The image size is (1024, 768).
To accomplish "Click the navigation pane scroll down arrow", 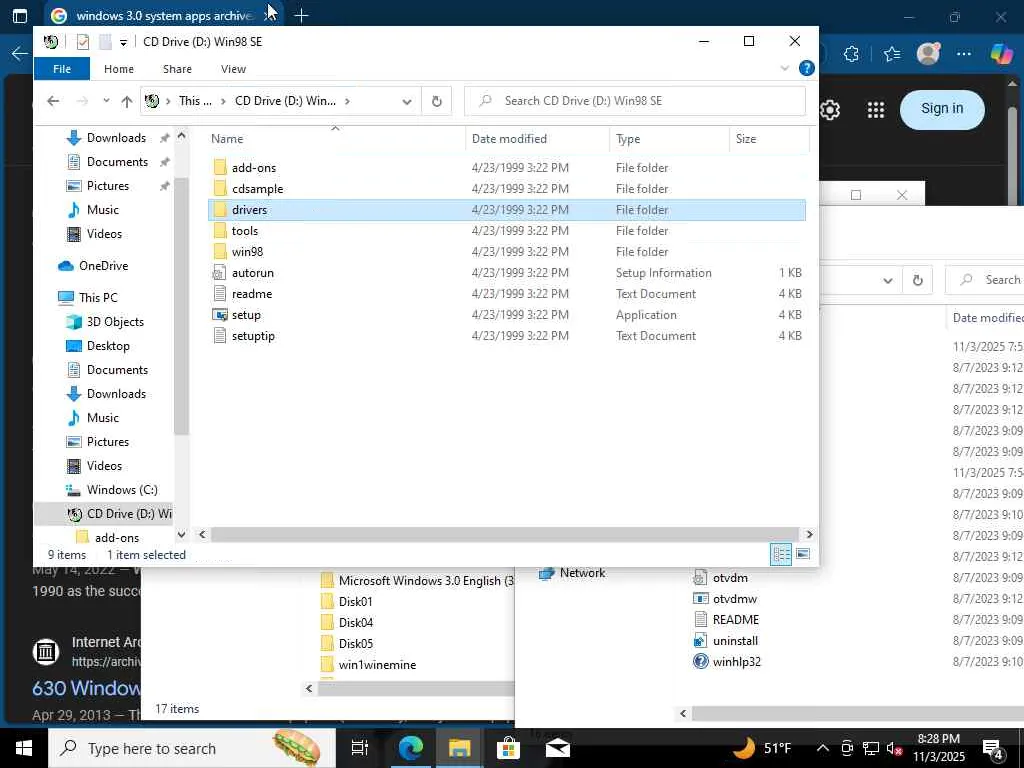I will (182, 534).
